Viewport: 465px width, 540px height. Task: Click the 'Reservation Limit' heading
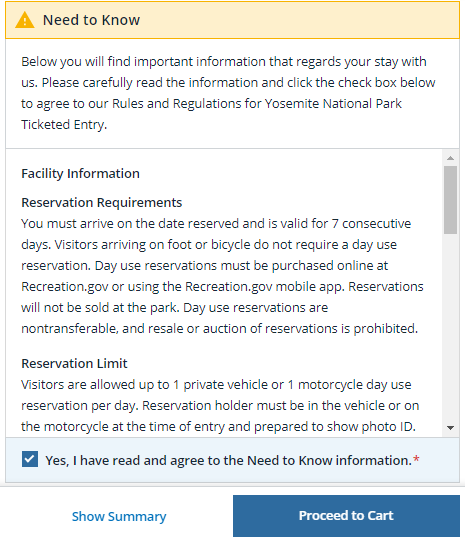[74, 363]
